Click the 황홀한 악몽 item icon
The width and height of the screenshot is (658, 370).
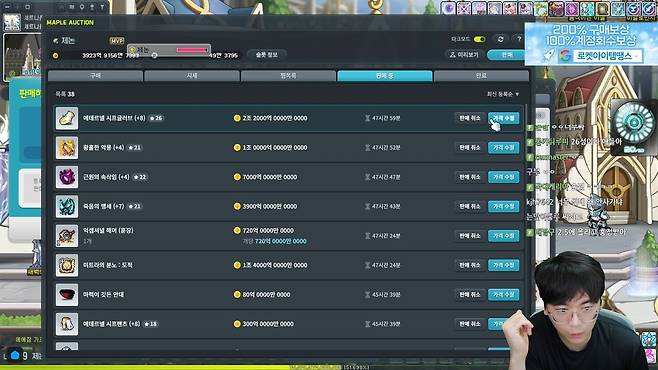(x=67, y=147)
